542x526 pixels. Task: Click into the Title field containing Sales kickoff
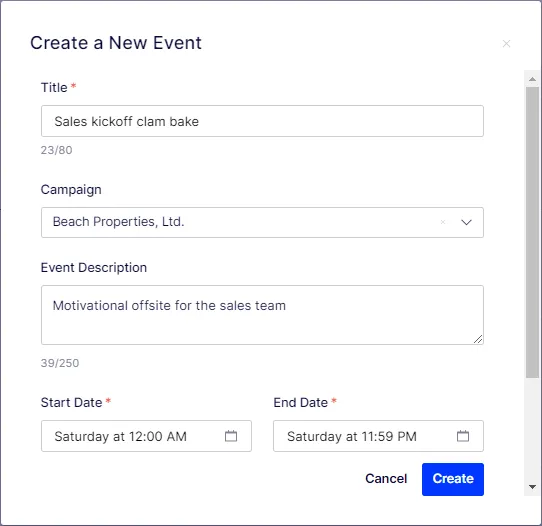point(262,121)
